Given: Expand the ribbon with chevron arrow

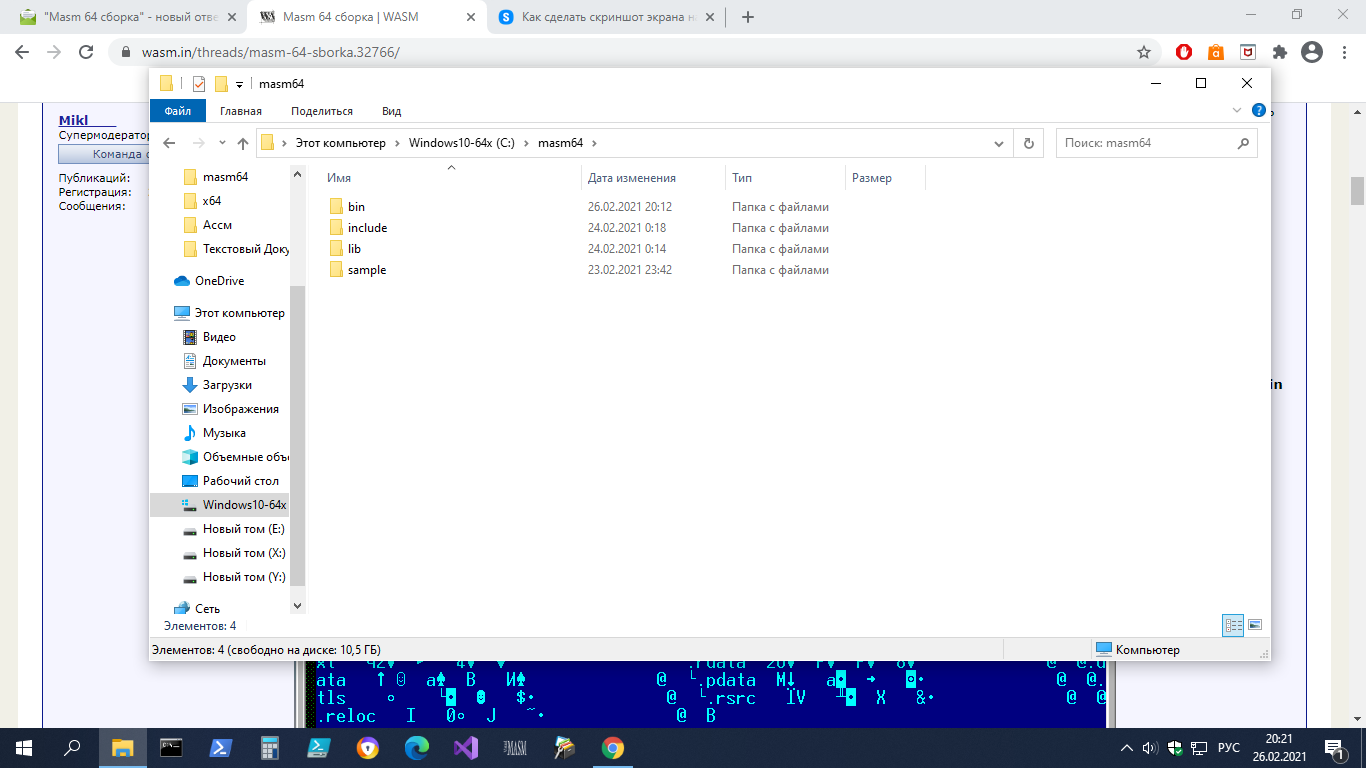Looking at the screenshot, I should (1237, 111).
